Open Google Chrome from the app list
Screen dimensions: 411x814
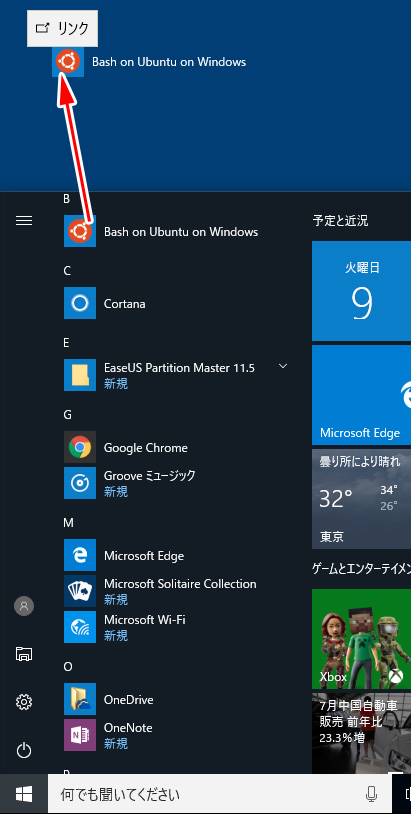tap(175, 447)
